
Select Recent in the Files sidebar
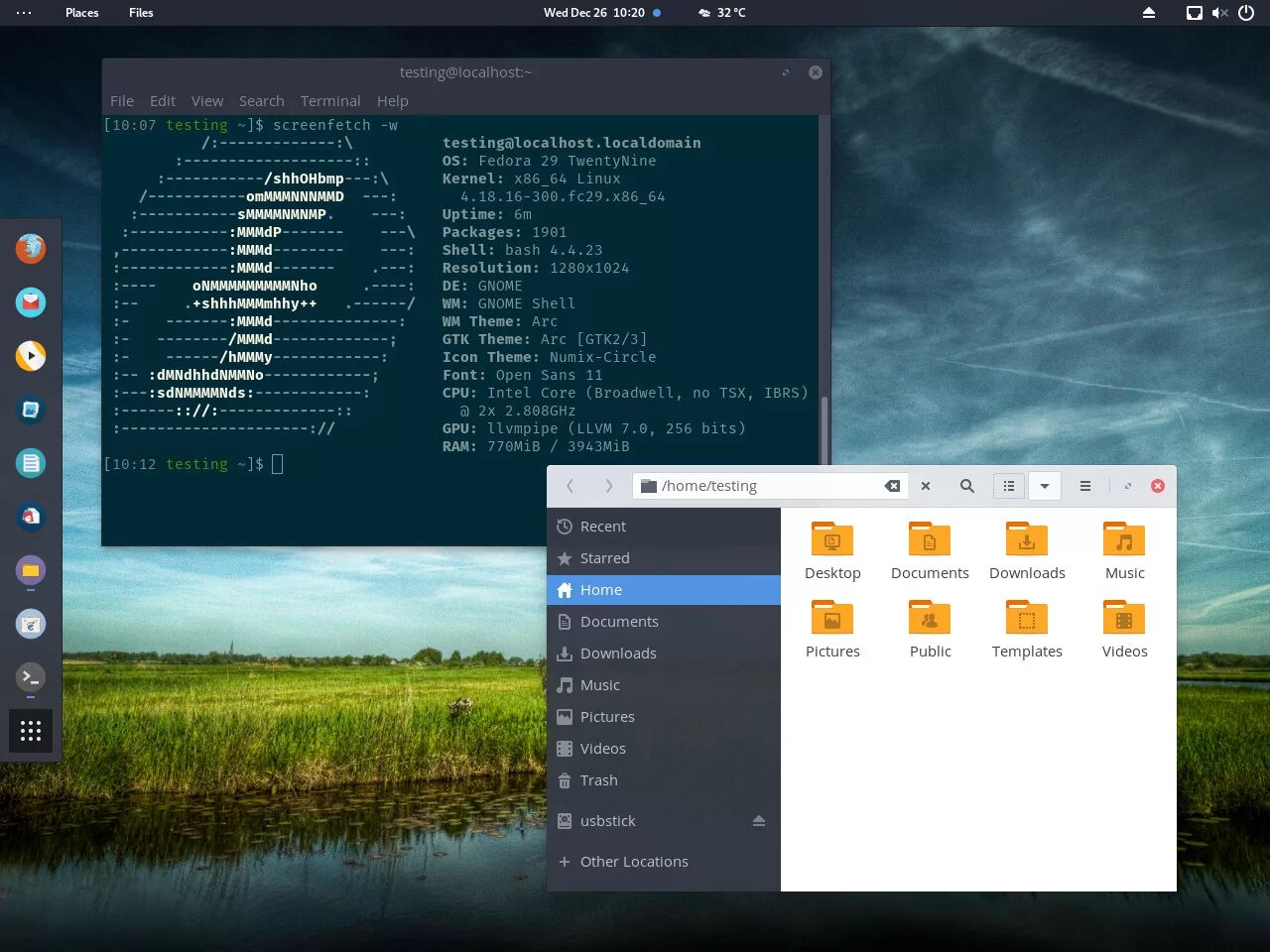pyautogui.click(x=664, y=527)
